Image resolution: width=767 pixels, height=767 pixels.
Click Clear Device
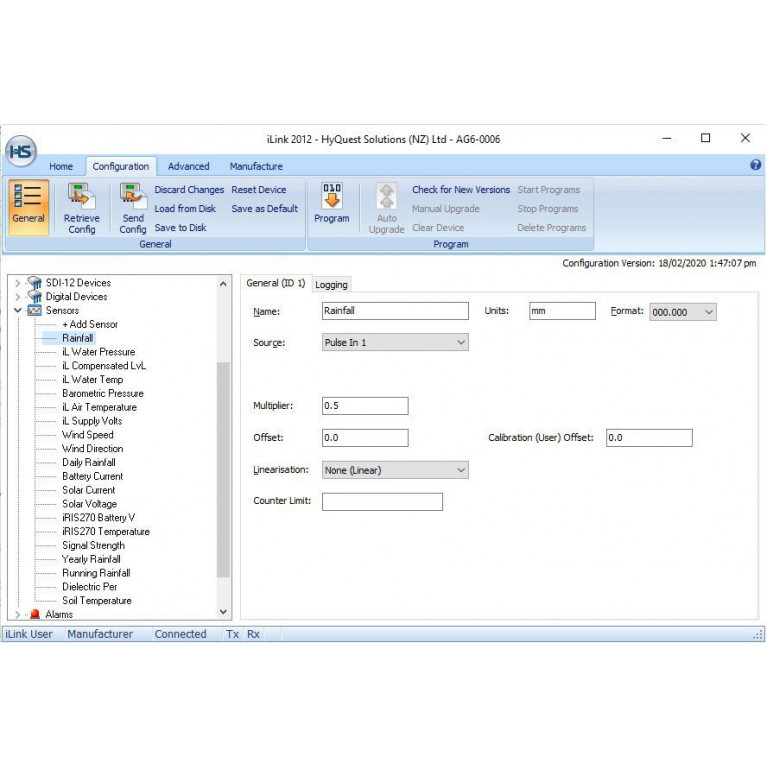click(x=438, y=227)
